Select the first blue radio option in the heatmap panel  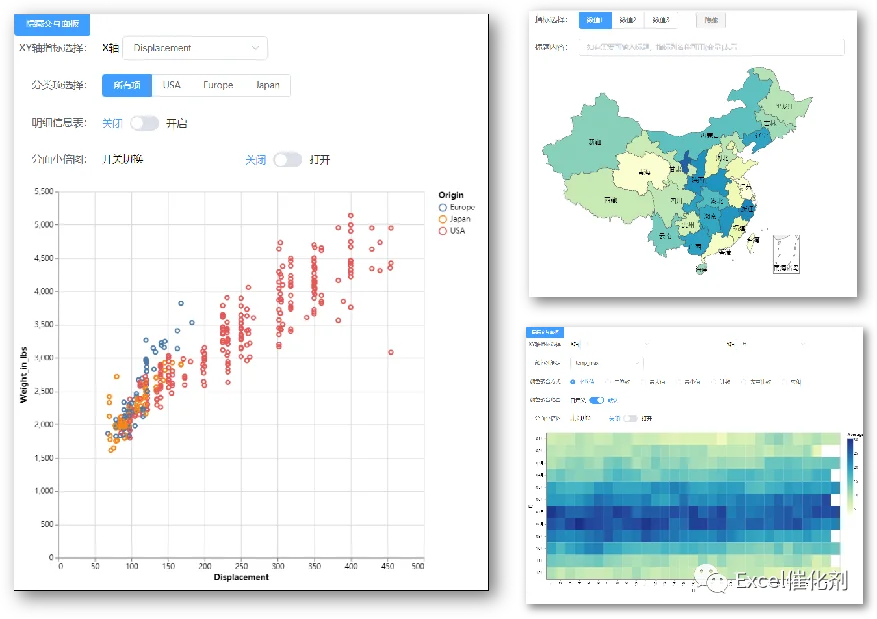[x=573, y=381]
